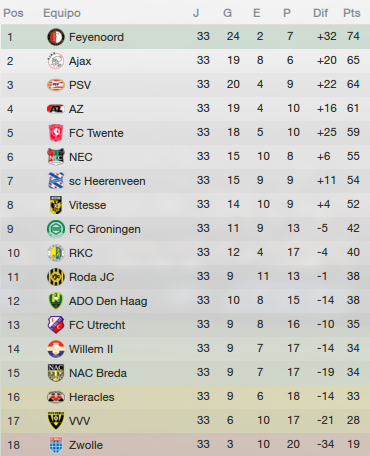Image resolution: width=370 pixels, height=456 pixels.
Task: Open the FC Twente crest
Action: [56, 133]
